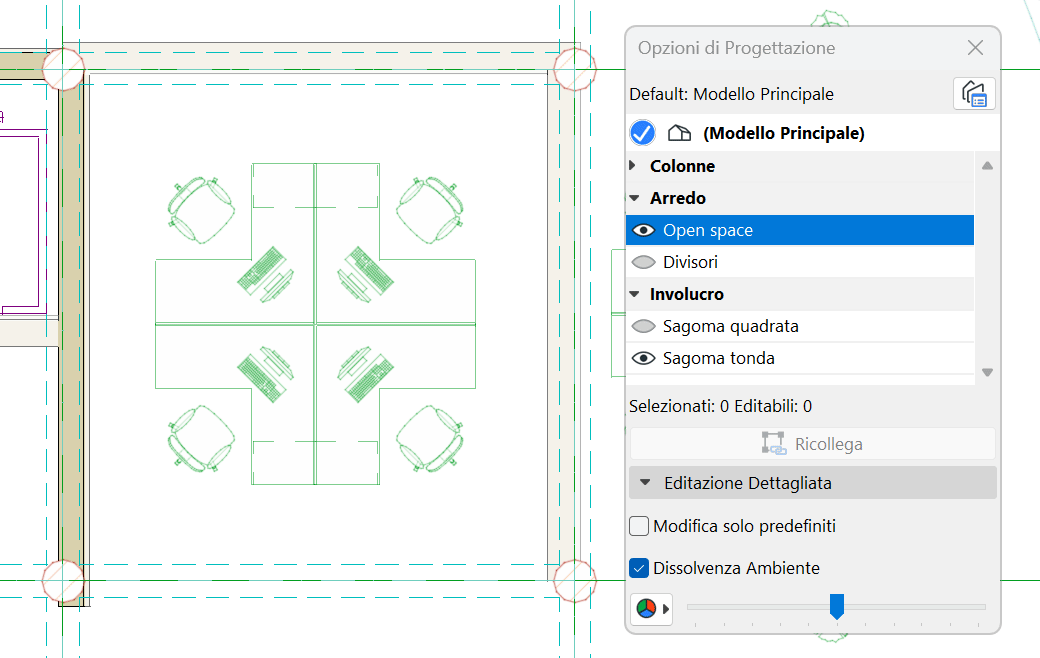This screenshot has width=1040, height=658.
Task: Click the Involucro group label
Action: pos(686,294)
